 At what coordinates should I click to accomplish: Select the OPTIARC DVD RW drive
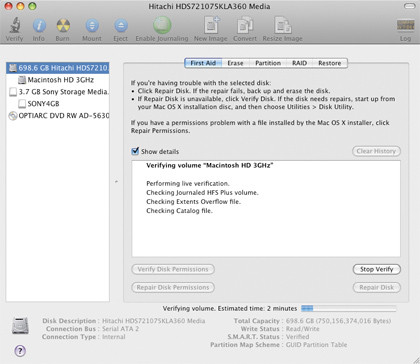(x=58, y=116)
